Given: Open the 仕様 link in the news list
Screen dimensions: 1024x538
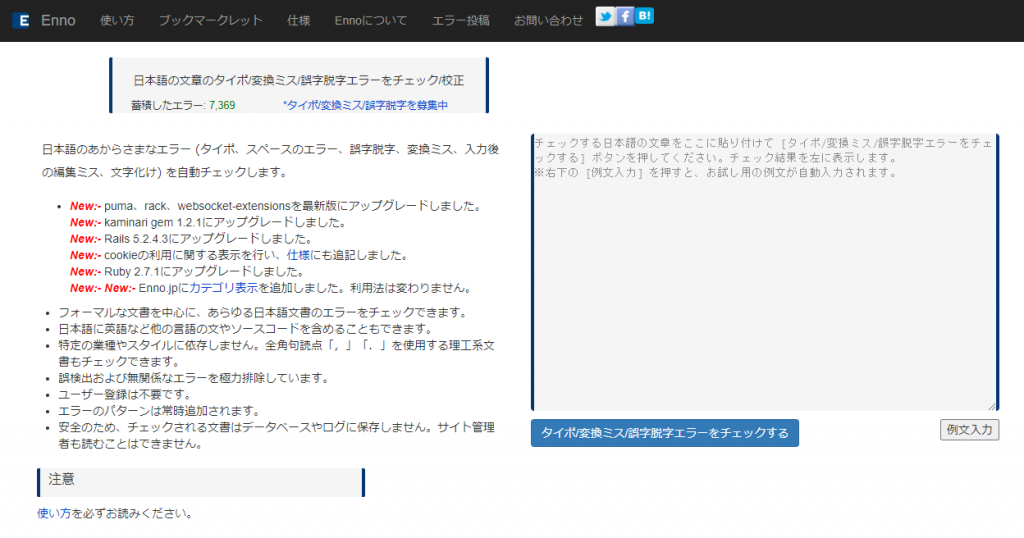Looking at the screenshot, I should (x=298, y=255).
